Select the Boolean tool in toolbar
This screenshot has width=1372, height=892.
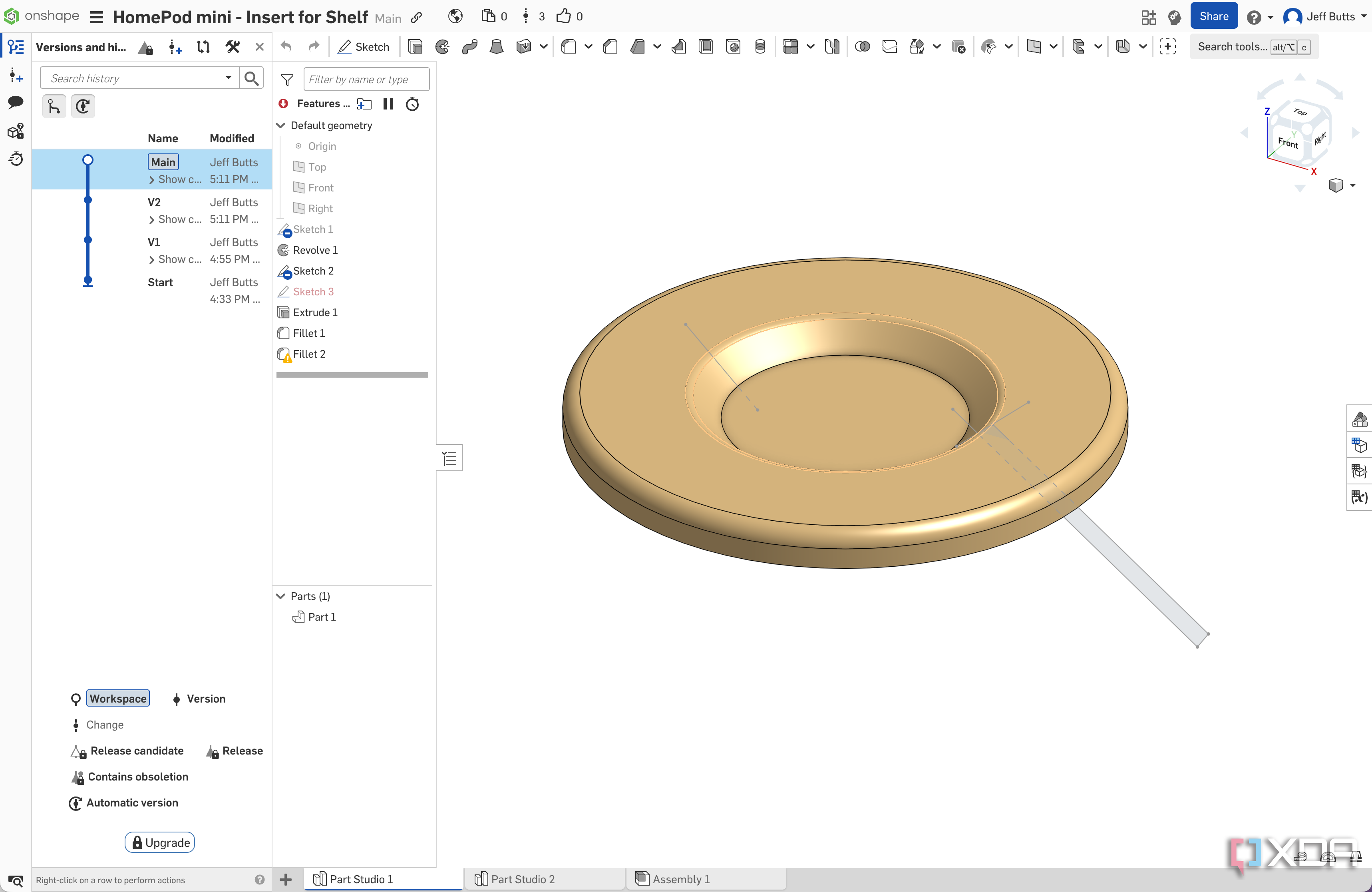(863, 47)
